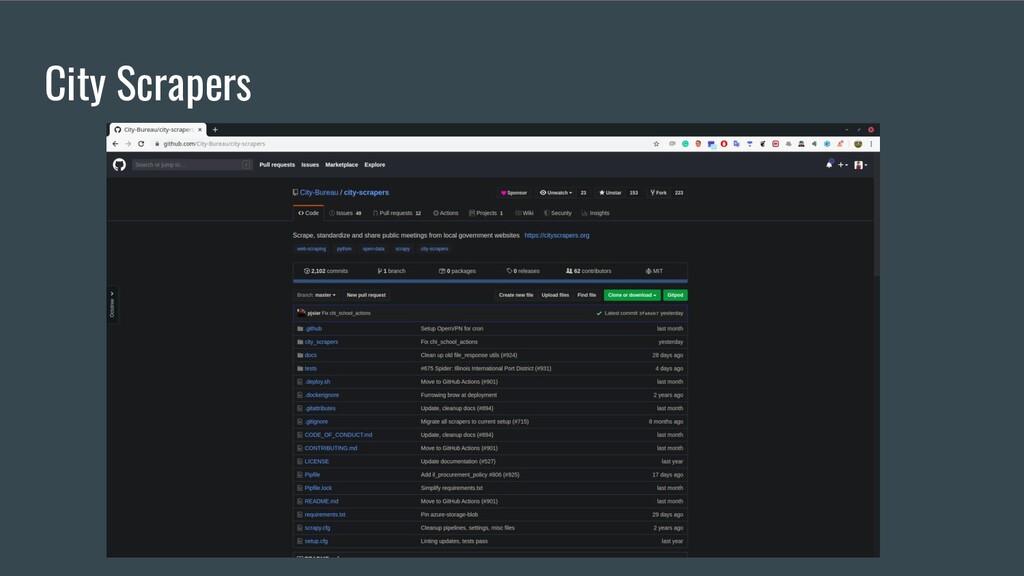Open the .github folder

313,328
